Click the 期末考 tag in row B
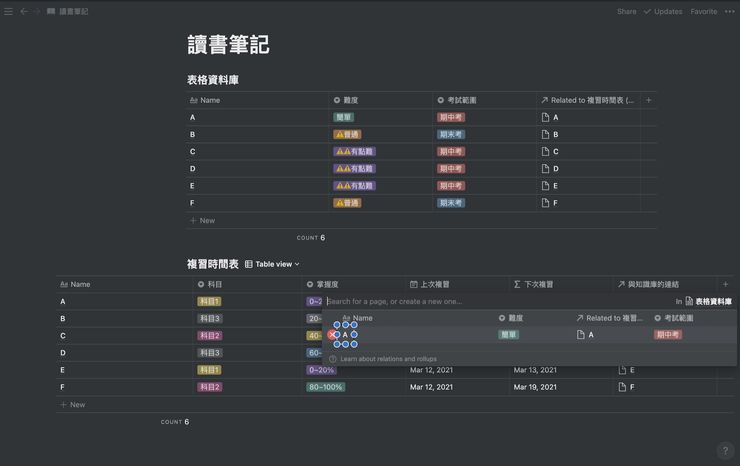740x466 pixels. (451, 135)
